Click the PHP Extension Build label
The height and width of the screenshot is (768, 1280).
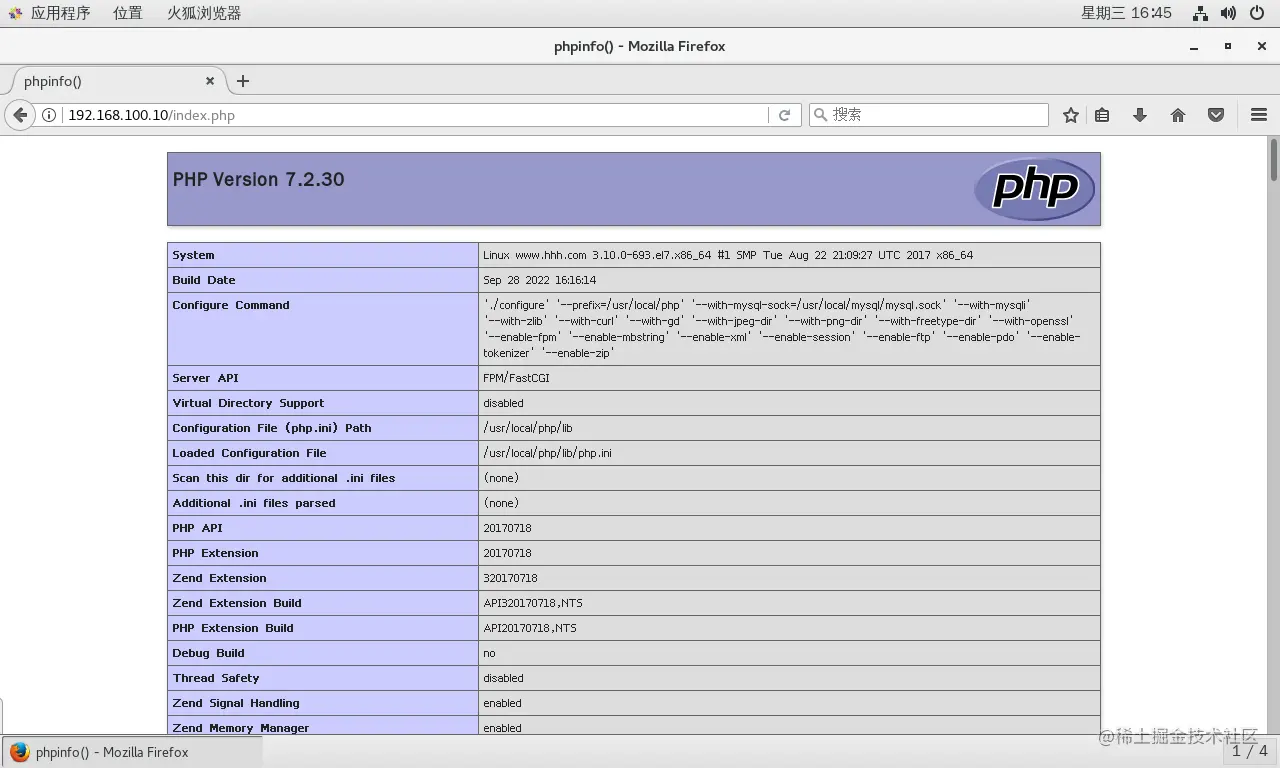coord(233,628)
